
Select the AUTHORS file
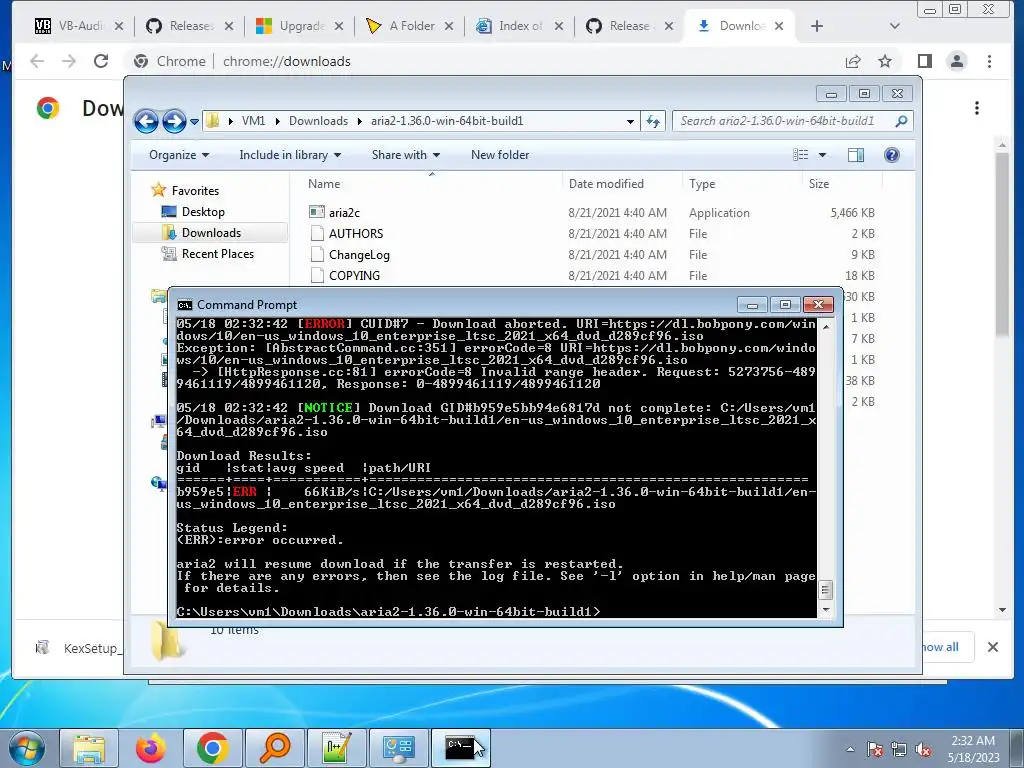point(356,234)
